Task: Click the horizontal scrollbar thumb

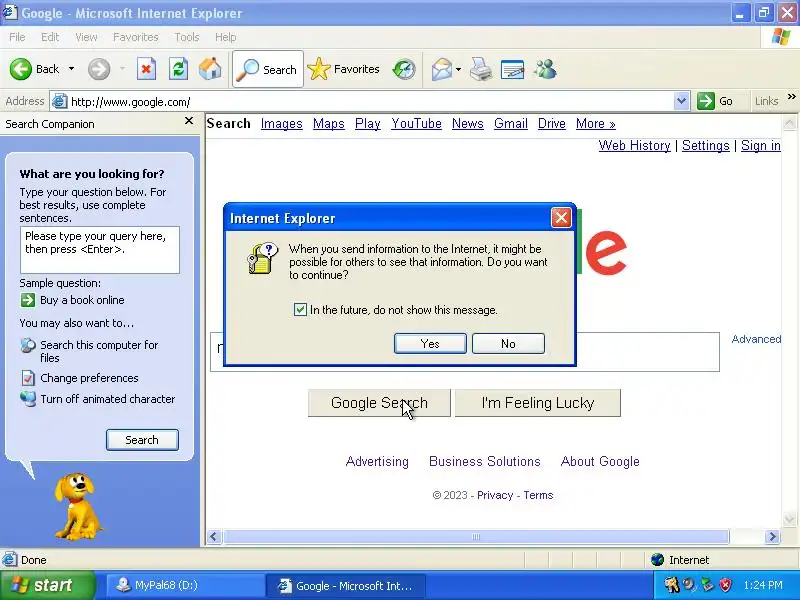Action: pos(476,537)
